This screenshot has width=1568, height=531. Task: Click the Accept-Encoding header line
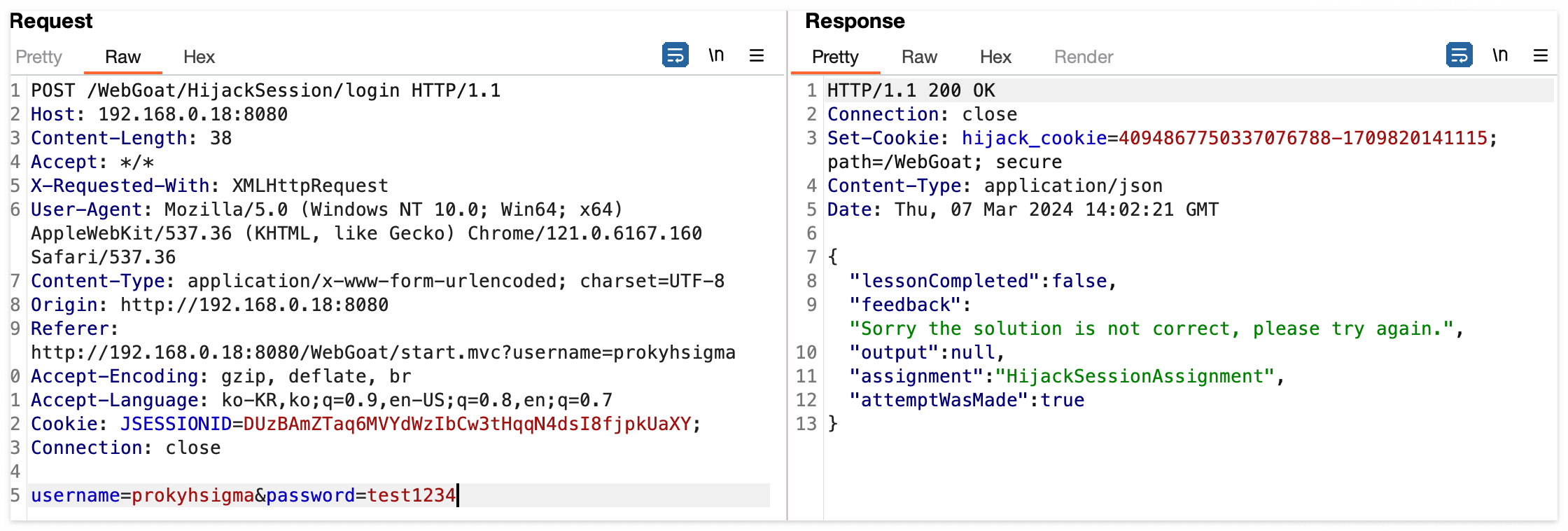(x=221, y=376)
